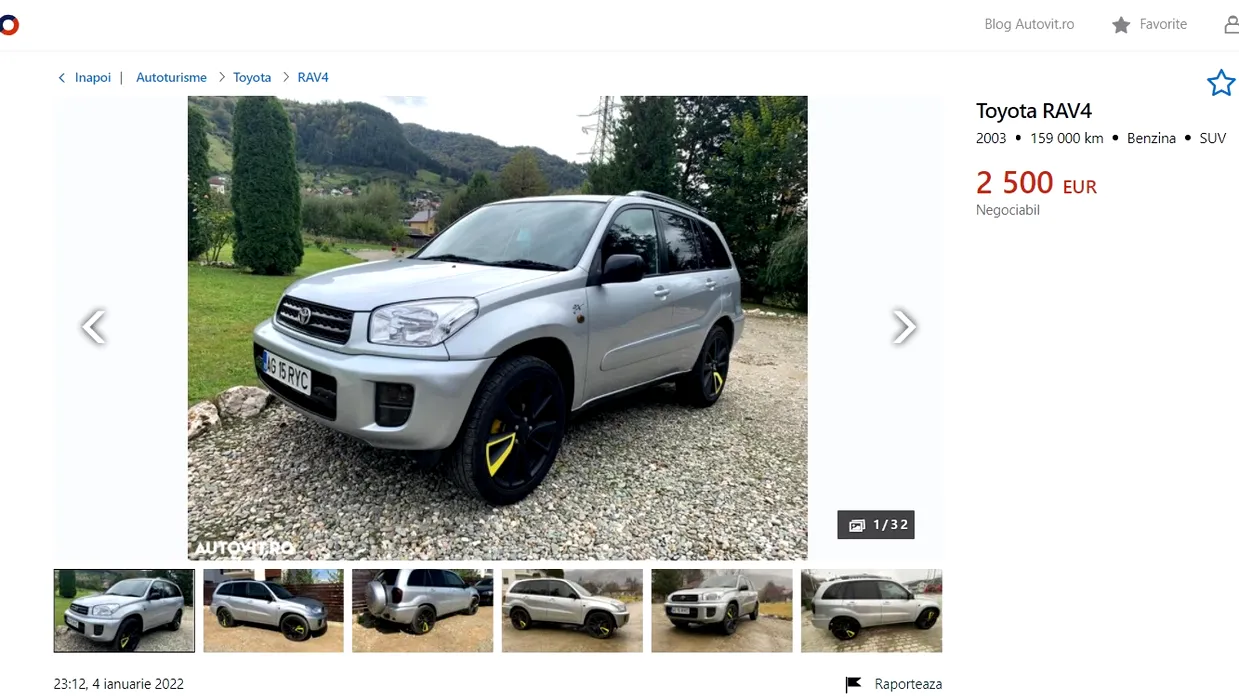Go to previous photo with left arrow

(x=93, y=326)
